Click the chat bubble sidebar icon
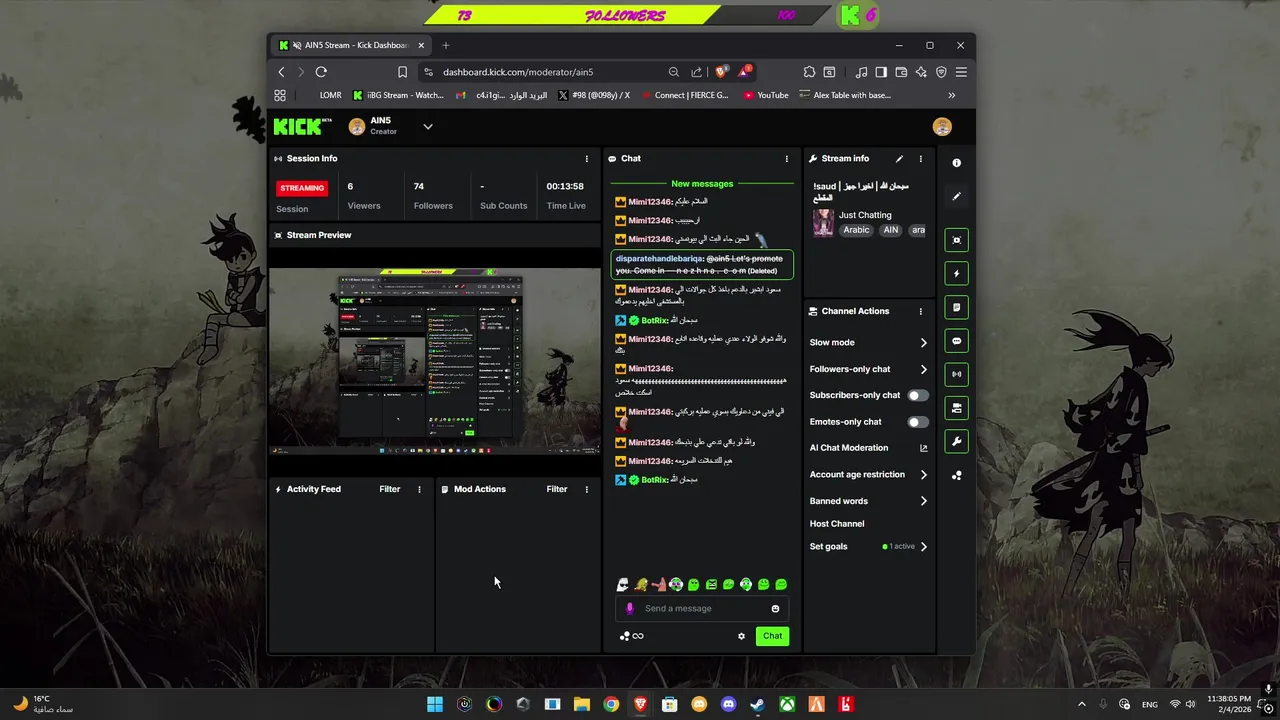The height and width of the screenshot is (720, 1280). point(956,341)
